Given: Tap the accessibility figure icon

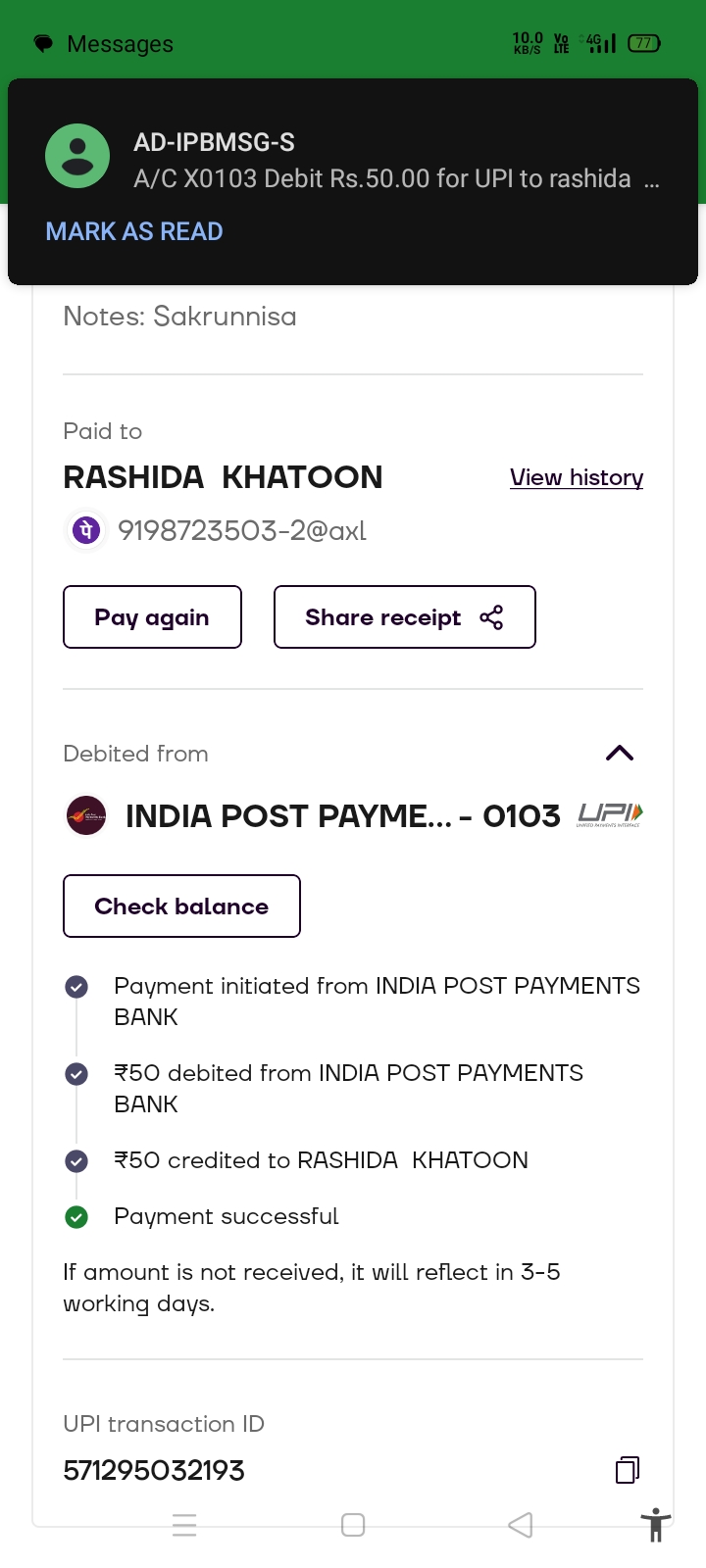Looking at the screenshot, I should (x=655, y=1525).
